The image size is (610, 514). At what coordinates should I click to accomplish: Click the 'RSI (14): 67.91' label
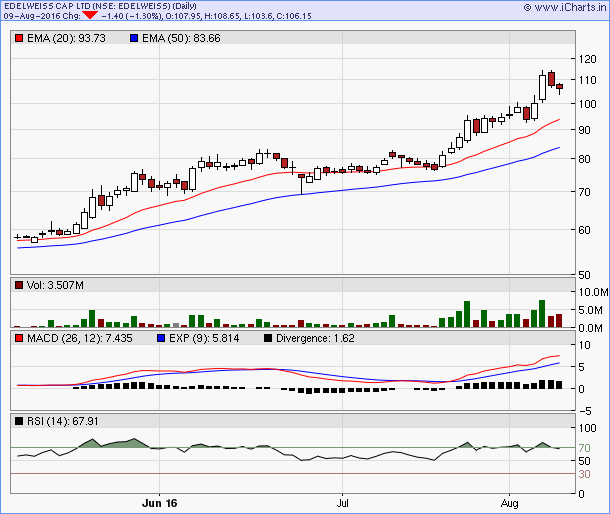(x=62, y=421)
